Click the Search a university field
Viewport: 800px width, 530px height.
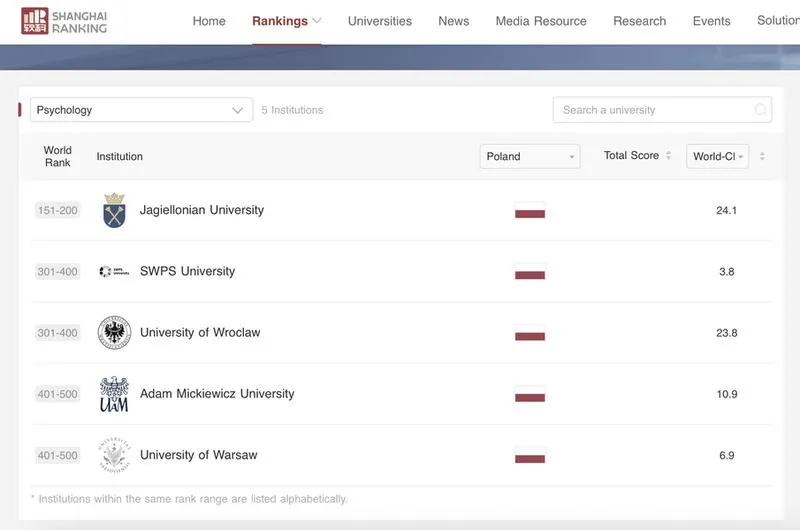pyautogui.click(x=662, y=110)
